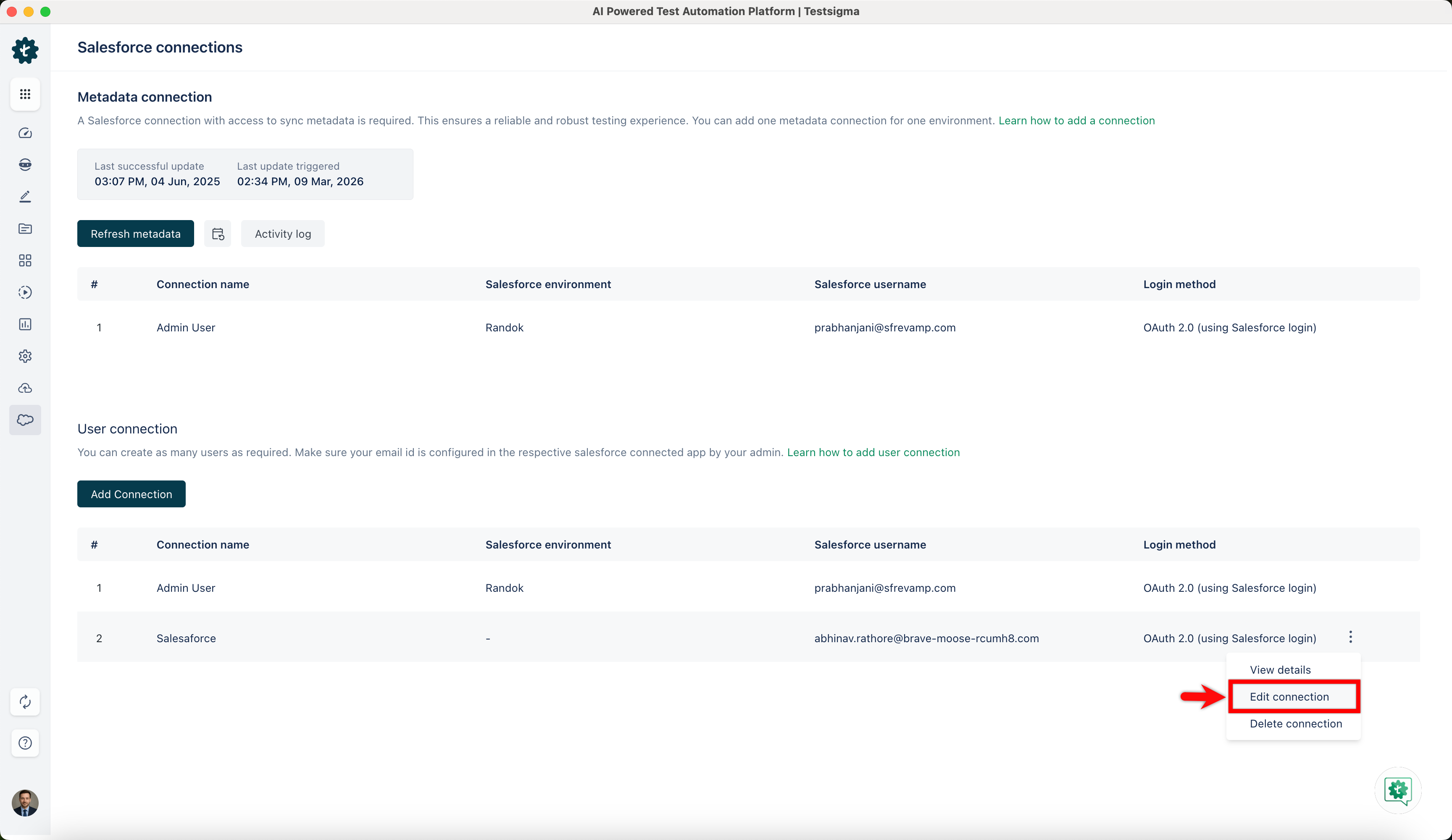Click the User connection section heading

pyautogui.click(x=127, y=429)
